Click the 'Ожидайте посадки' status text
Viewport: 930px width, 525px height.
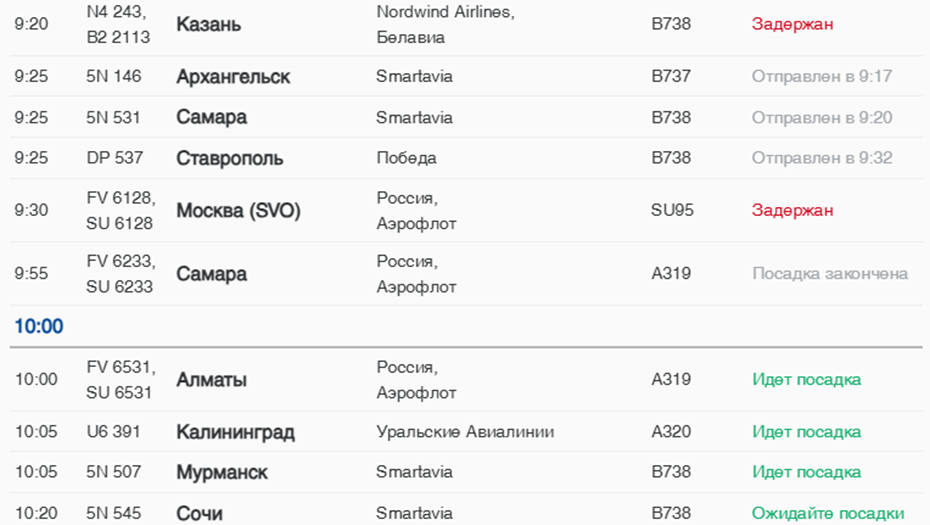pyautogui.click(x=828, y=514)
